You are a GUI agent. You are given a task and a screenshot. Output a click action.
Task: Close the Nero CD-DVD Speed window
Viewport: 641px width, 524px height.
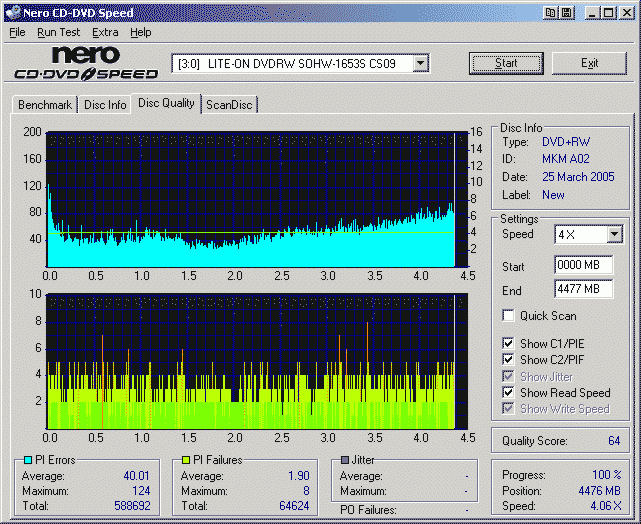(x=626, y=13)
